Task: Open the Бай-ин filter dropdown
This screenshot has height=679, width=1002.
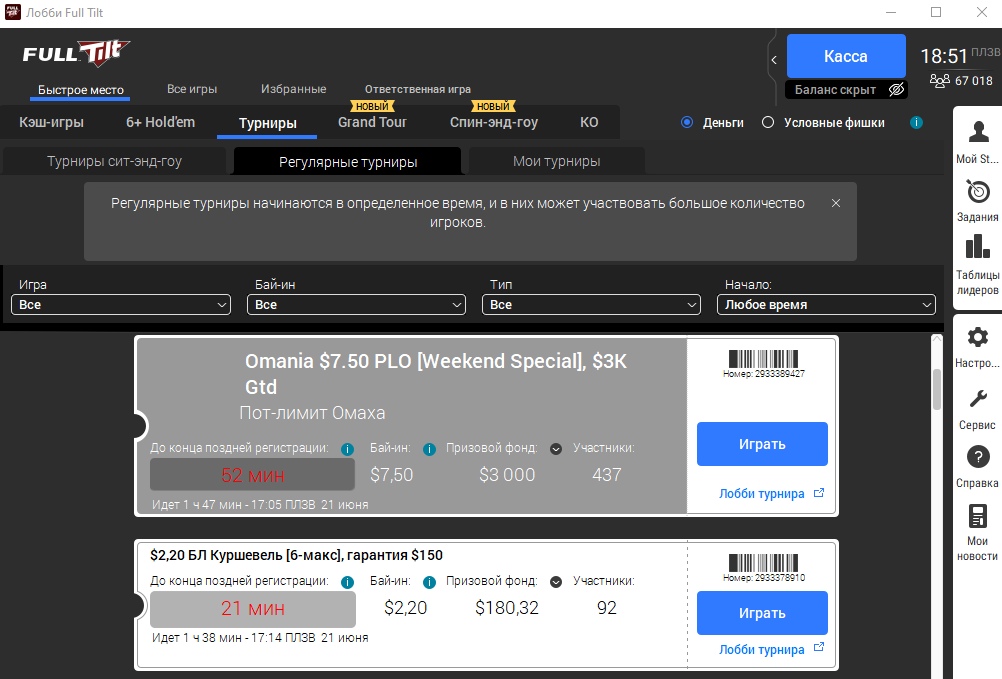Action: 356,305
